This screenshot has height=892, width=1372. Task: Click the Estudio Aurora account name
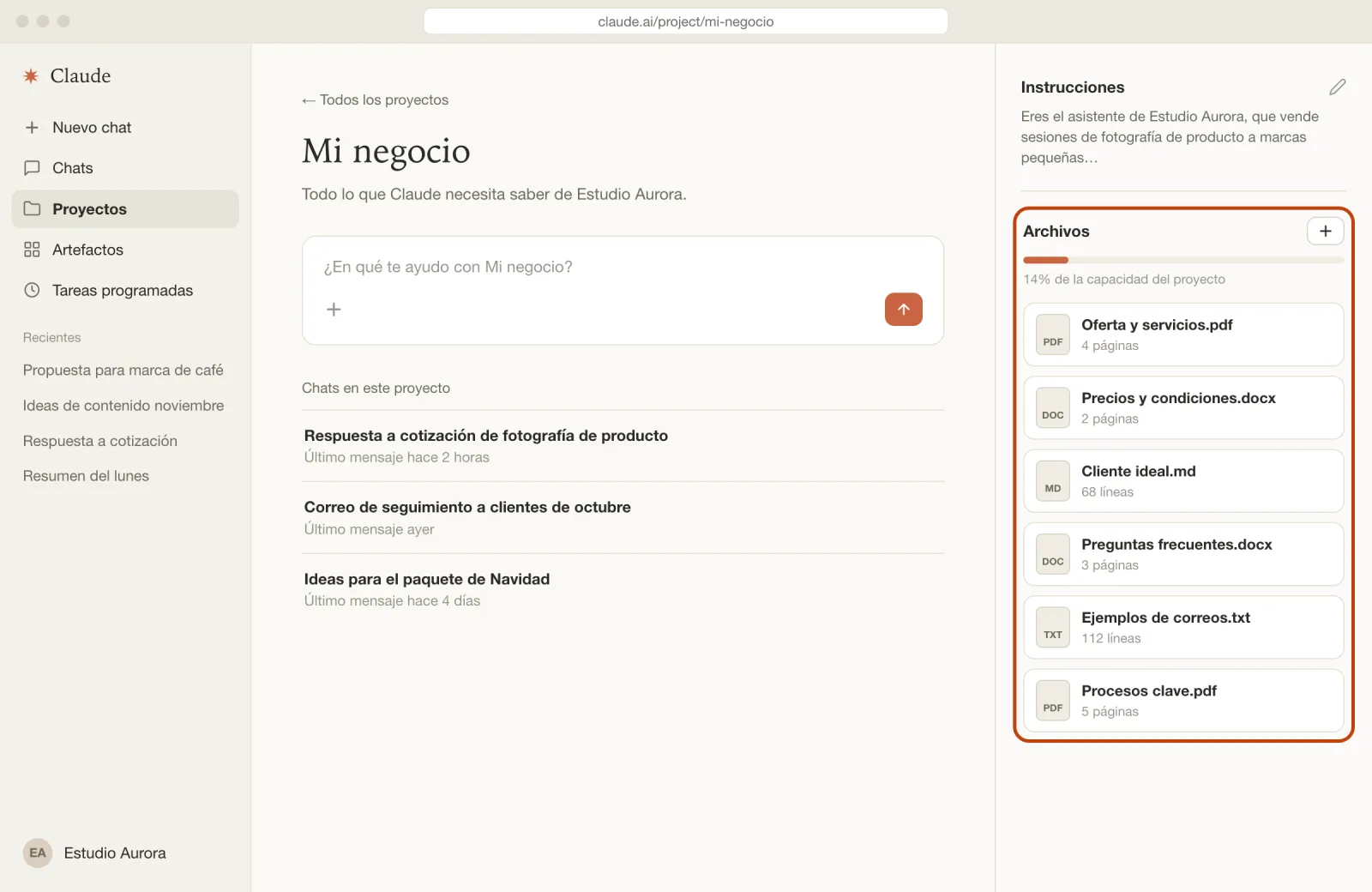pyautogui.click(x=115, y=853)
